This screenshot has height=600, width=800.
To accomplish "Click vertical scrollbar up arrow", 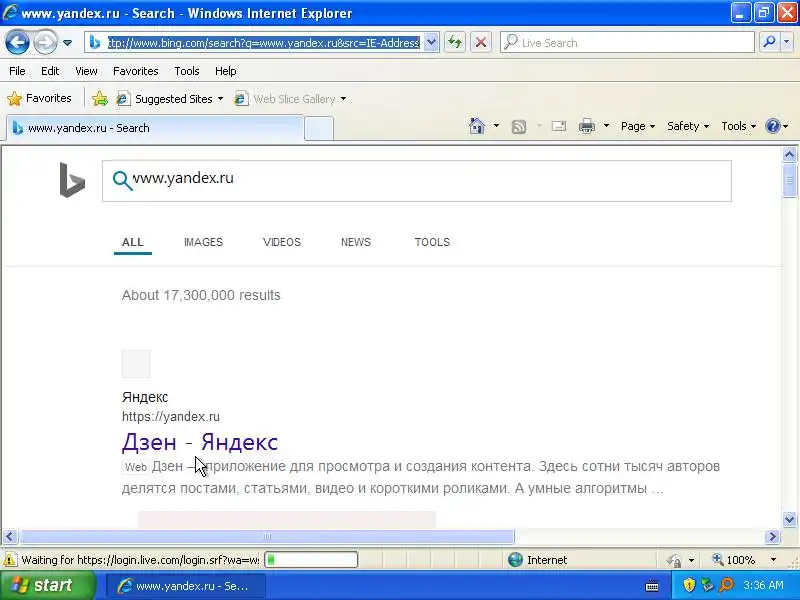I will (x=789, y=154).
